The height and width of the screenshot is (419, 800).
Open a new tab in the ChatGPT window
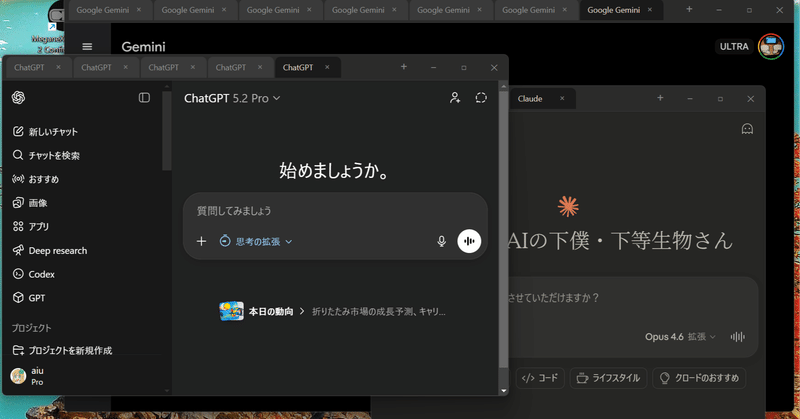[404, 67]
